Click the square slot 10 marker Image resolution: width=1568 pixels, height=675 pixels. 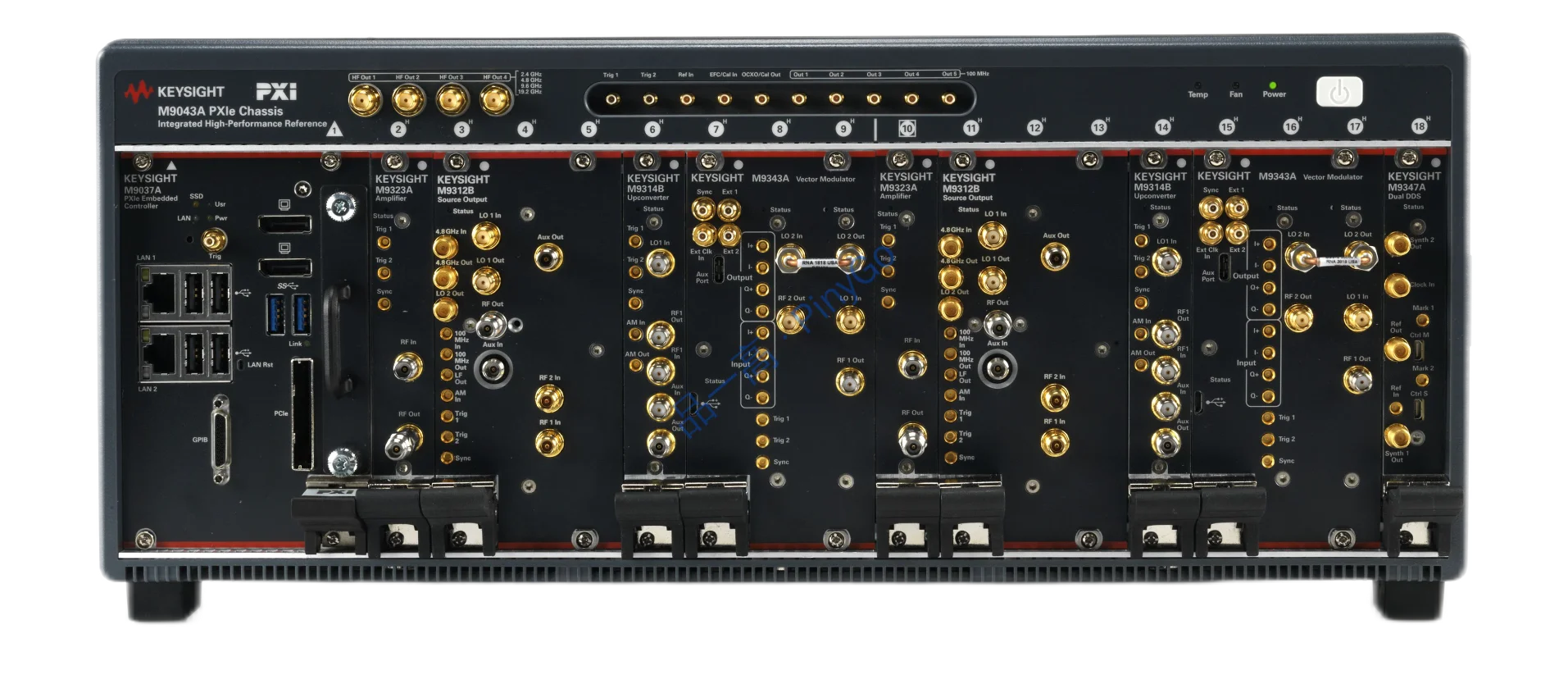point(907,129)
